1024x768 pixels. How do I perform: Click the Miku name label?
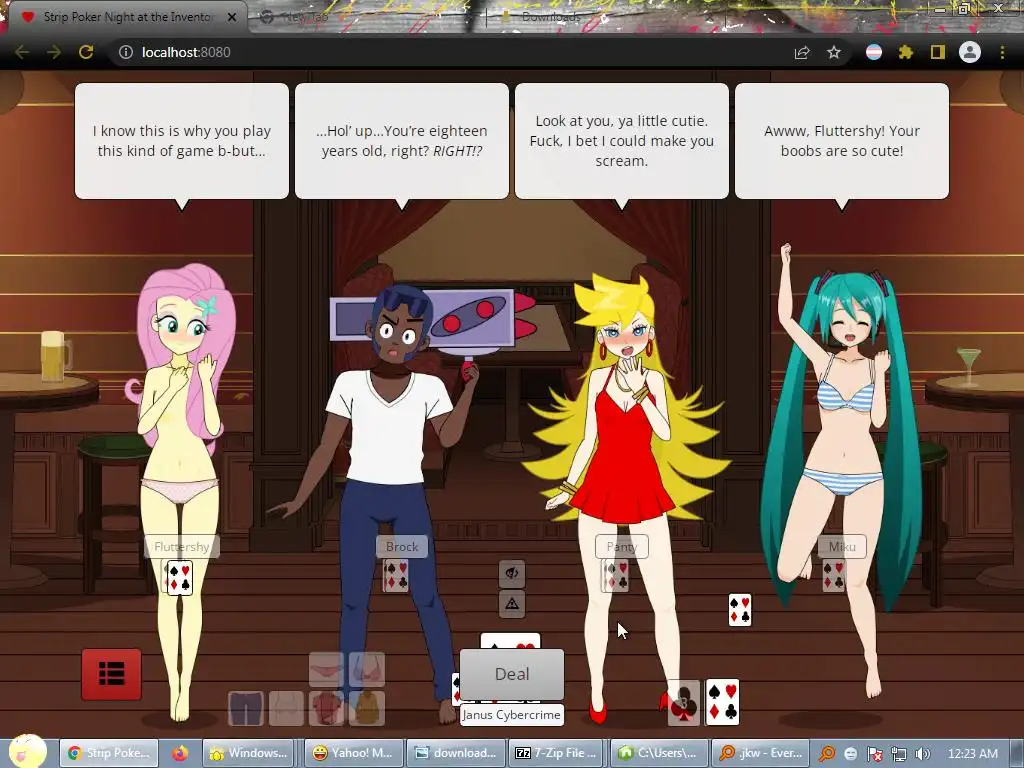(842, 547)
